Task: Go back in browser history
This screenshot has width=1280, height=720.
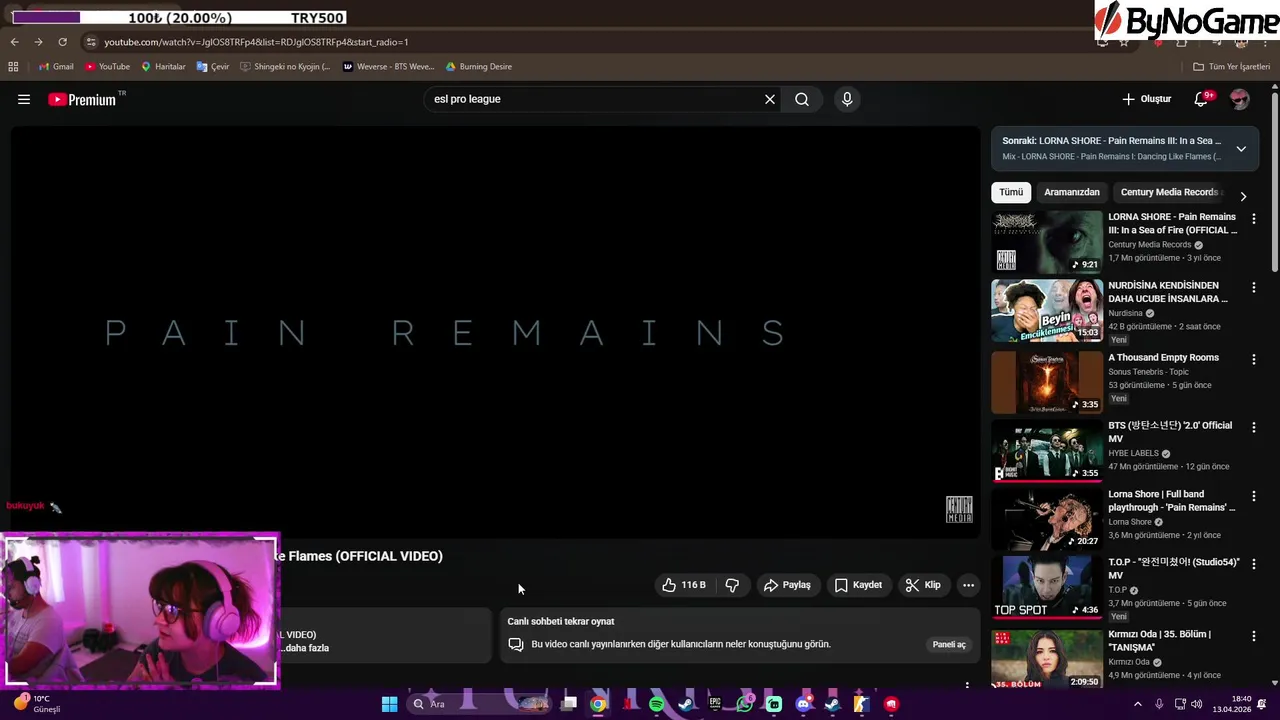Action: click(14, 42)
